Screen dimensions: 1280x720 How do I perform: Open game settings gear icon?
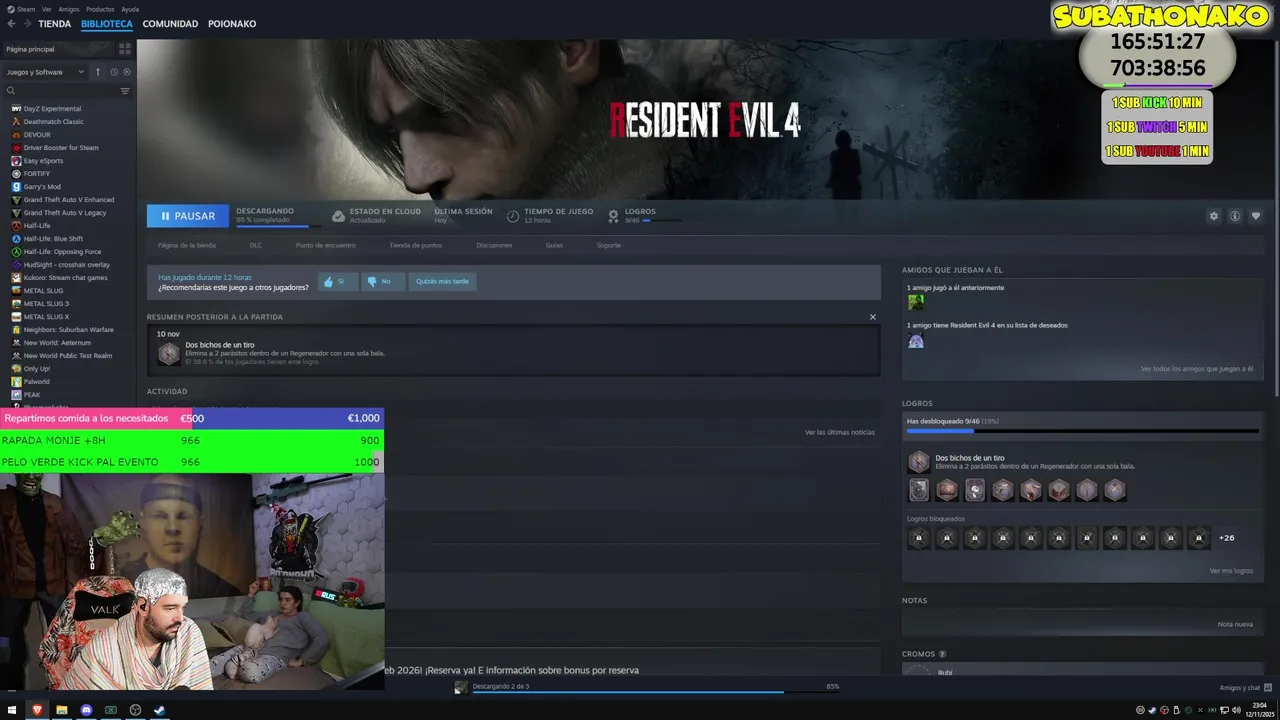pos(1214,216)
